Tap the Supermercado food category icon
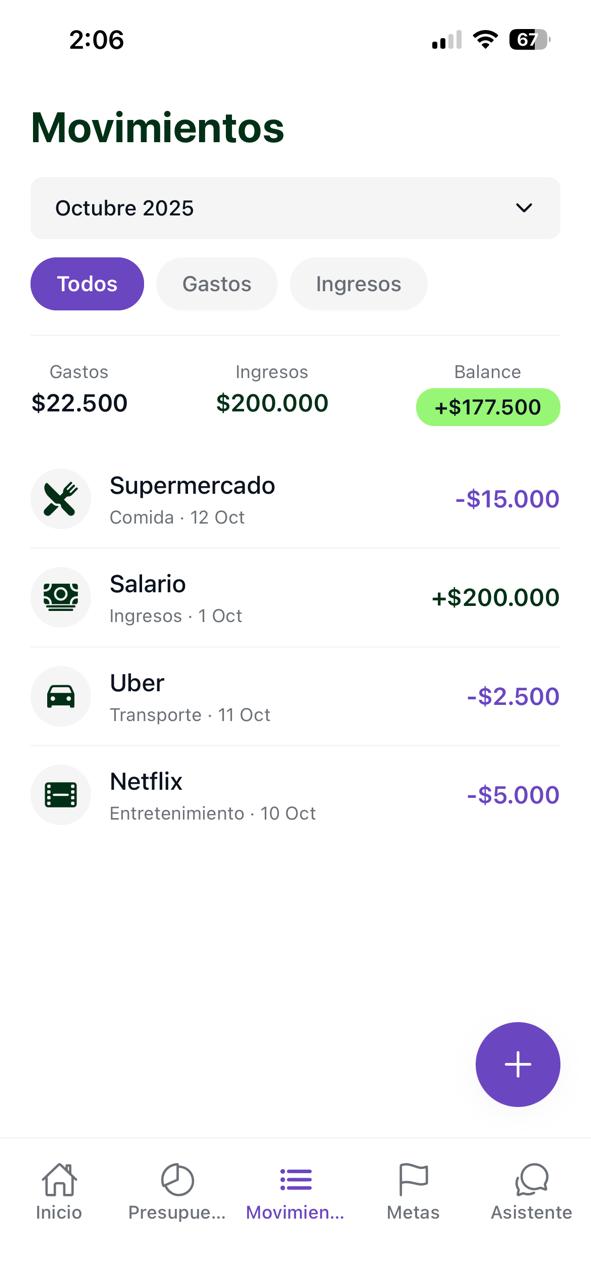Image resolution: width=591 pixels, height=1280 pixels. pos(60,498)
